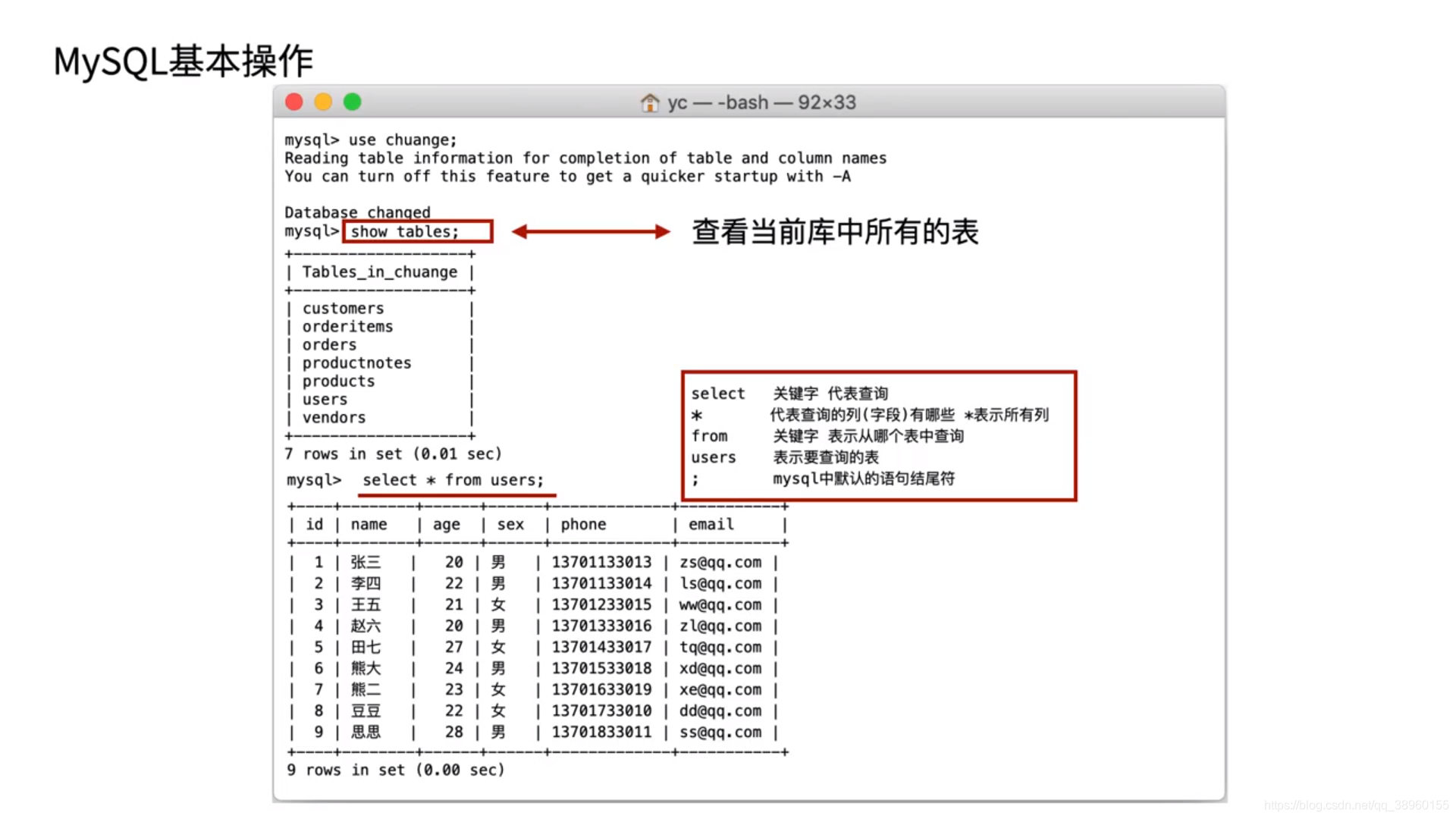The height and width of the screenshot is (819, 1456).
Task: Click the email 'ww@qq.com'
Action: 720,605
